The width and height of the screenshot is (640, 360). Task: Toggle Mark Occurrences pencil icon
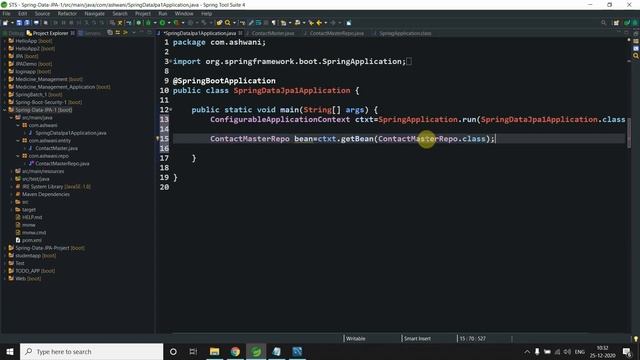pyautogui.click(x=251, y=23)
